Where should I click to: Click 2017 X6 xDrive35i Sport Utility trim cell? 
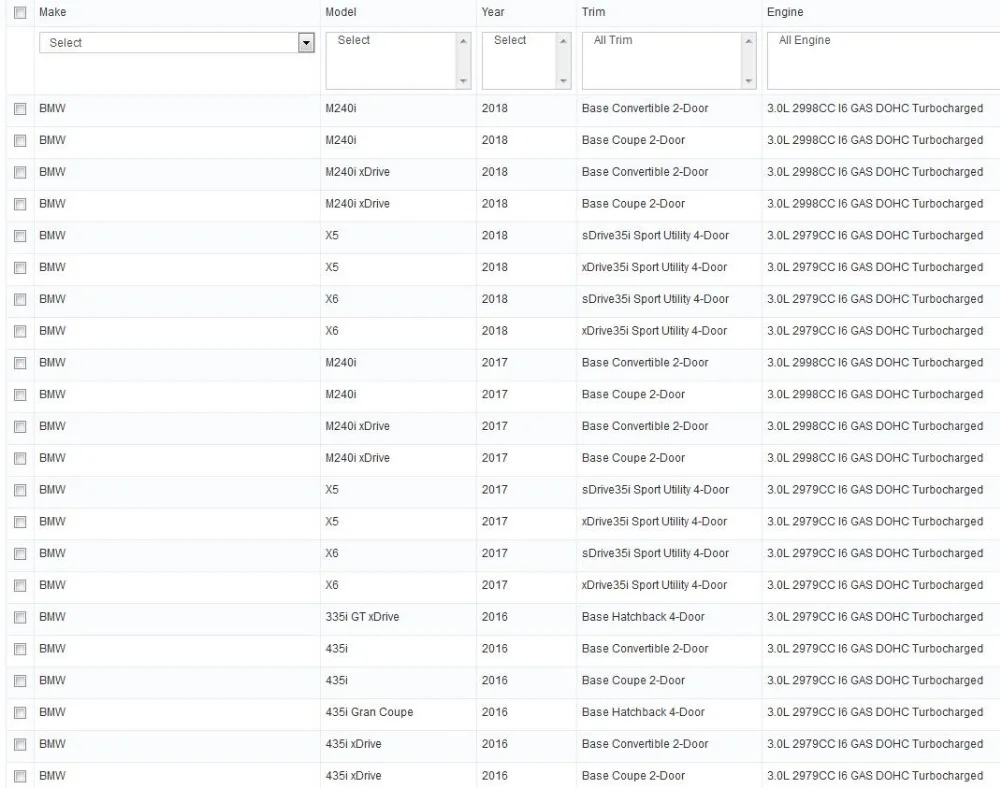tap(654, 585)
